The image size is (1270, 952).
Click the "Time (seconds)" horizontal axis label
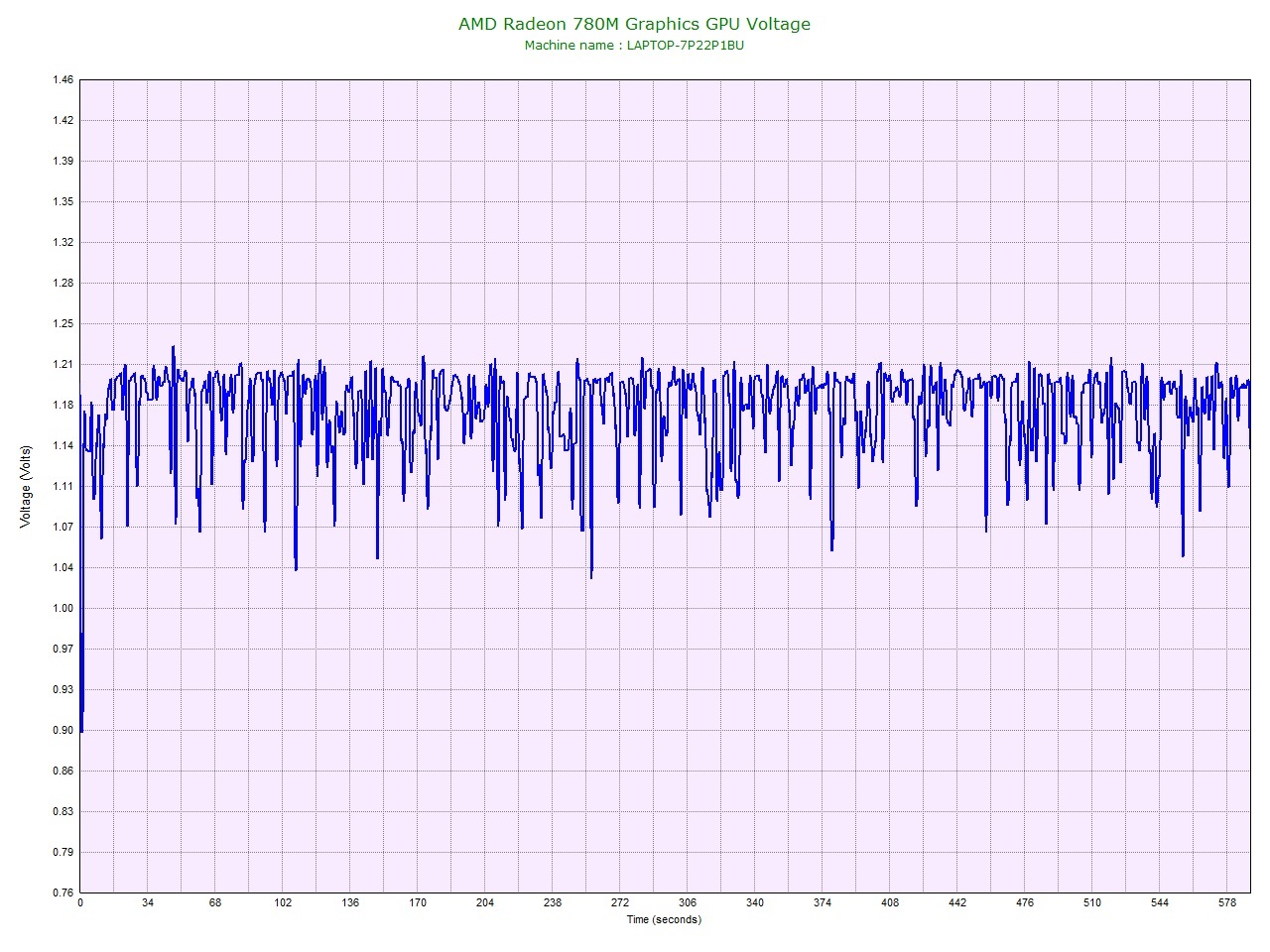click(663, 919)
